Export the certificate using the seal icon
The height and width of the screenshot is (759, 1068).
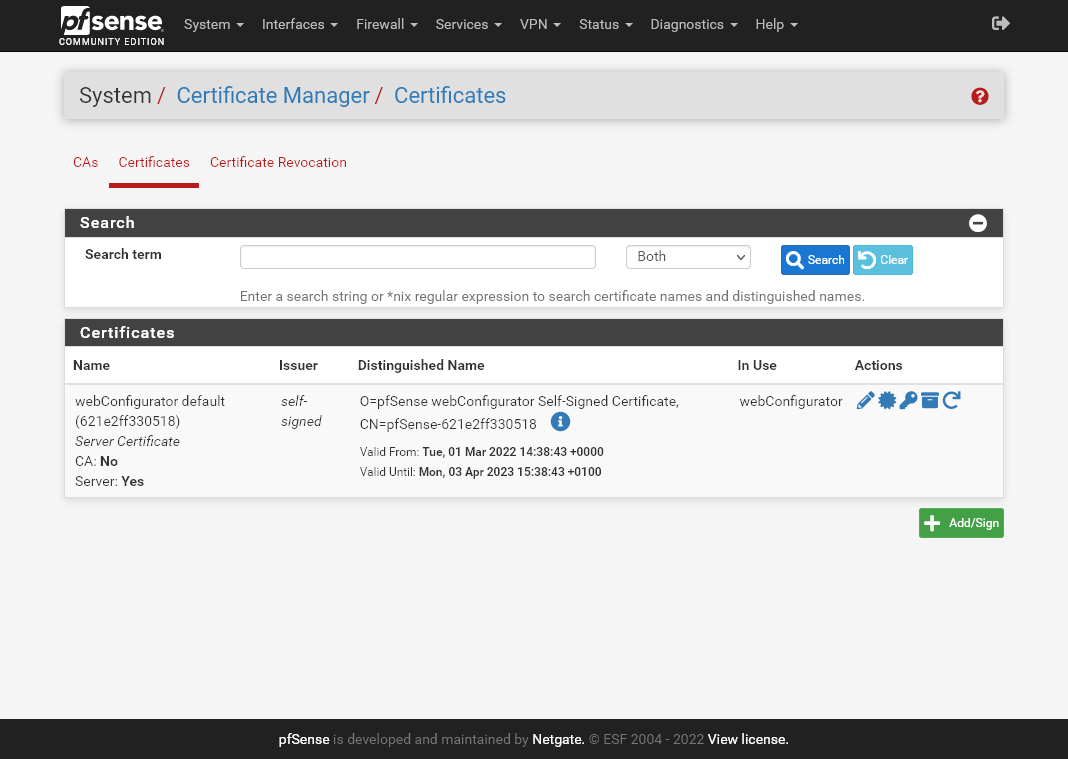[x=887, y=400]
